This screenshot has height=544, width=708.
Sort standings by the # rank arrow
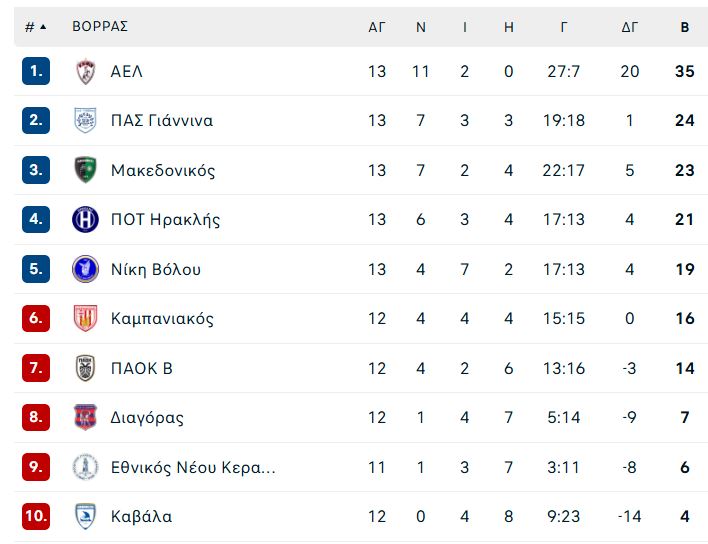(36, 27)
